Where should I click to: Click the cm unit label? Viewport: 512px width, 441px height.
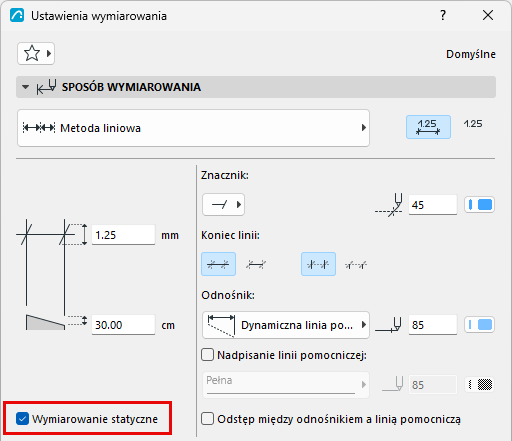point(168,325)
